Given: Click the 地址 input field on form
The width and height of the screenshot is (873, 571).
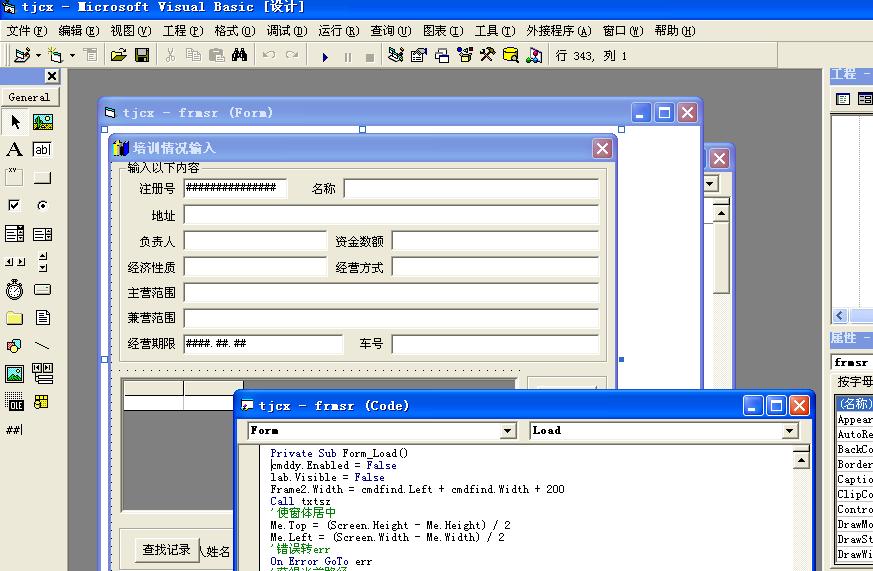Looking at the screenshot, I should 391,215.
